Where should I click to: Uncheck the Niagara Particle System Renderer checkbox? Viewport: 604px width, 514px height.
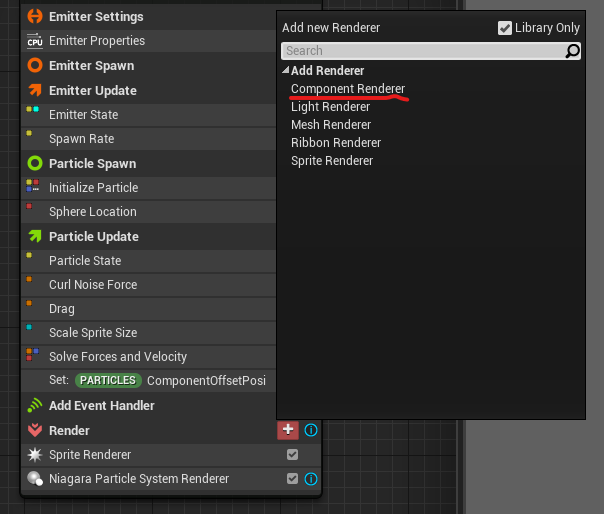coord(292,479)
